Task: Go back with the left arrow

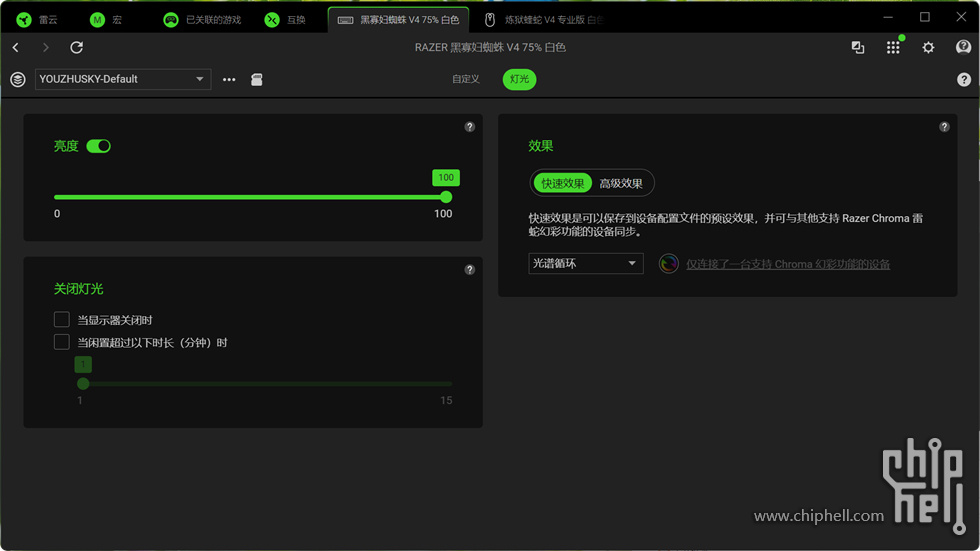Action: click(16, 47)
